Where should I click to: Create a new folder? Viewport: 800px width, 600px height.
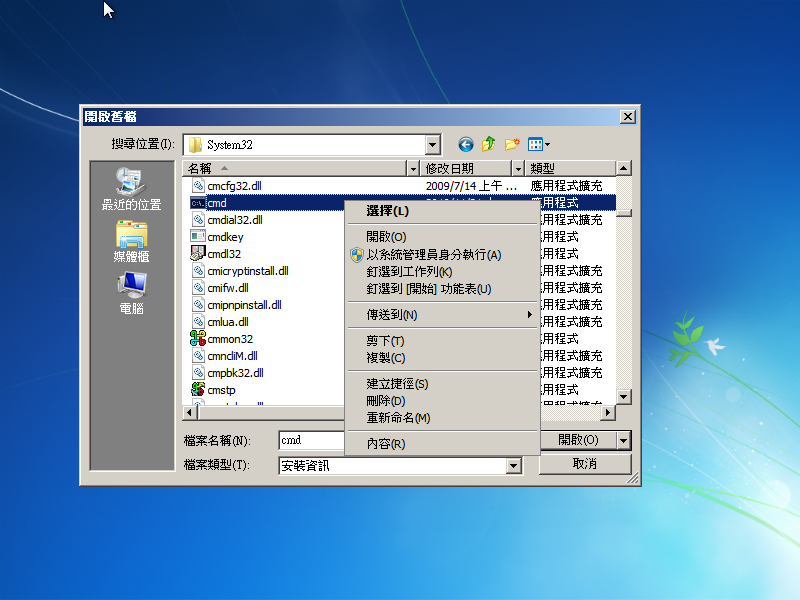tap(512, 144)
